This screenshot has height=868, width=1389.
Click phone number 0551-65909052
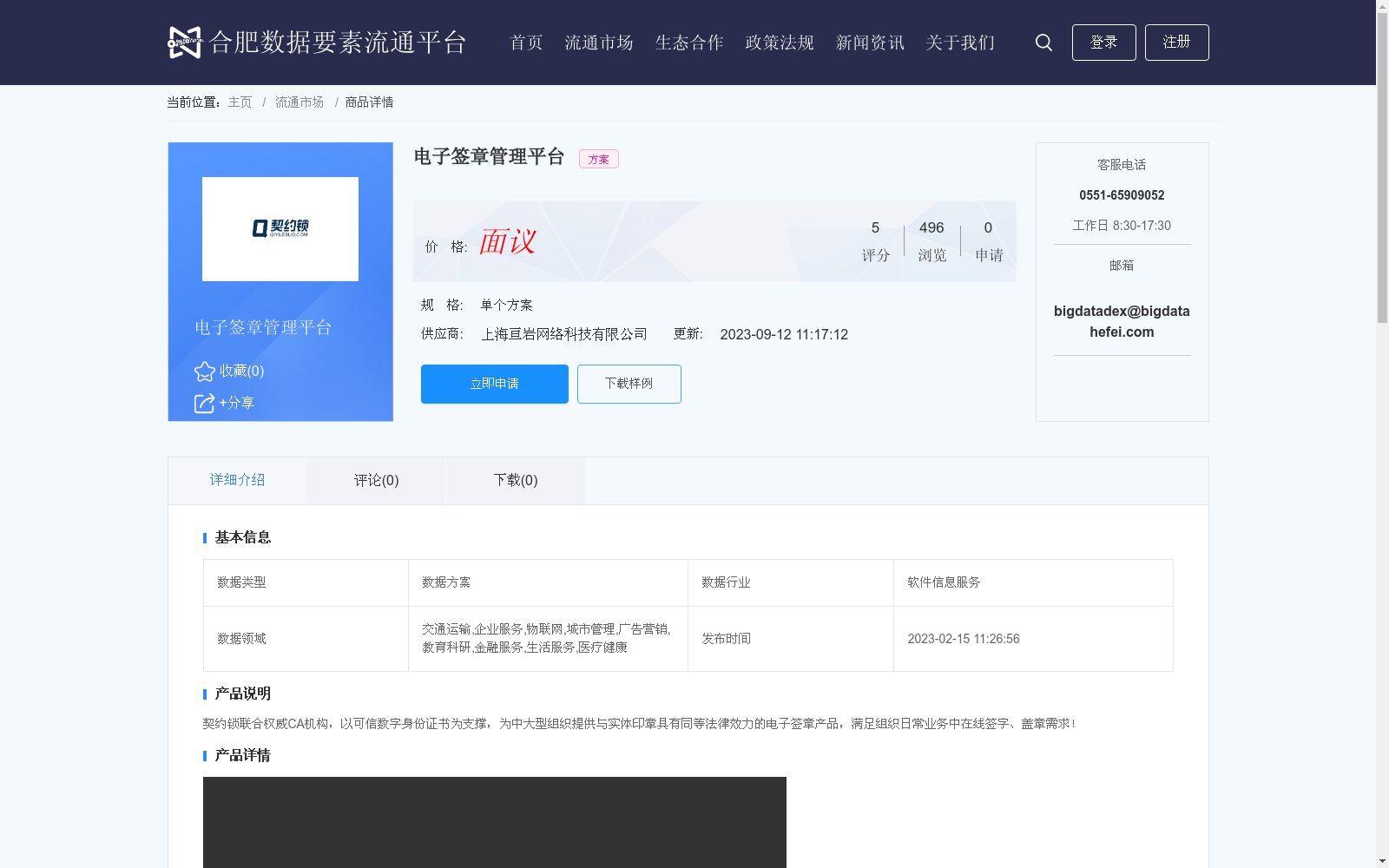pyautogui.click(x=1122, y=195)
